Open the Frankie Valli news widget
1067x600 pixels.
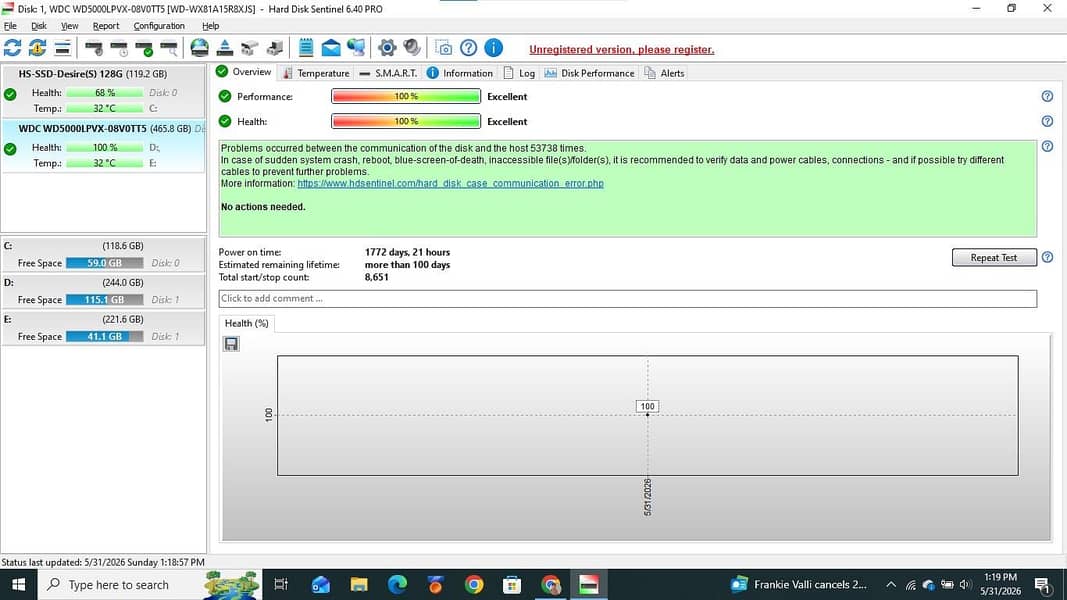pos(798,584)
